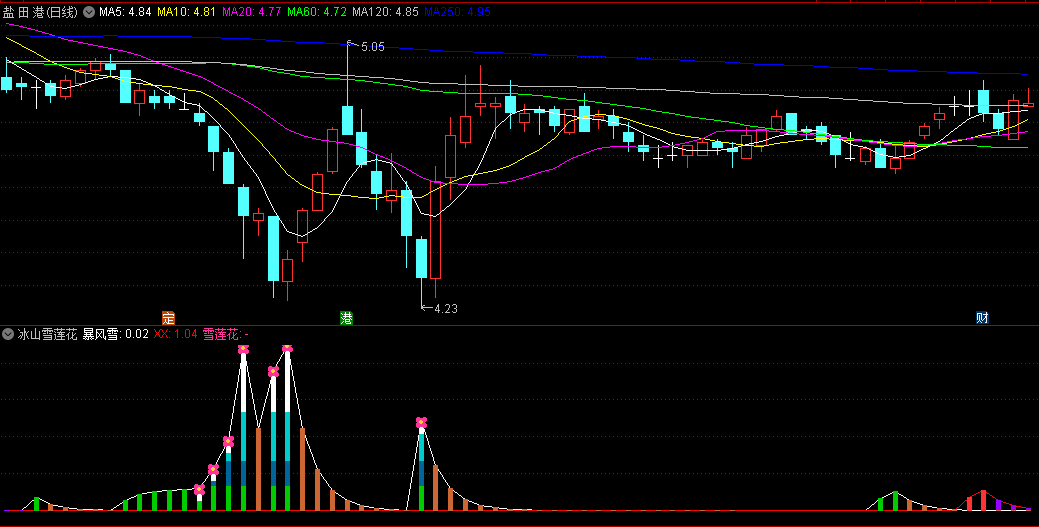Viewport: 1039px width, 527px height.
Task: Click the MA120: 4.85 label
Action: pos(386,12)
